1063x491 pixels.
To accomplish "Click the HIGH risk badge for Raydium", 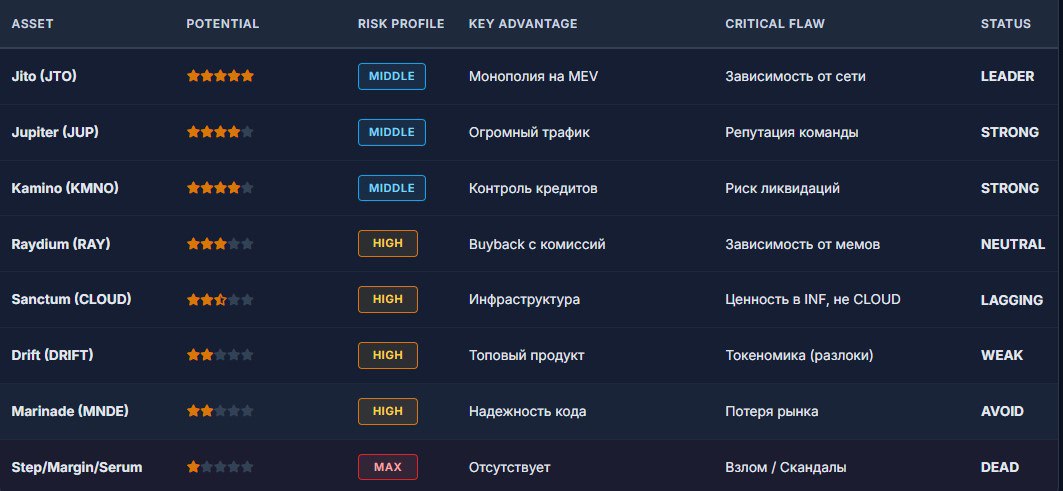I will coord(388,243).
